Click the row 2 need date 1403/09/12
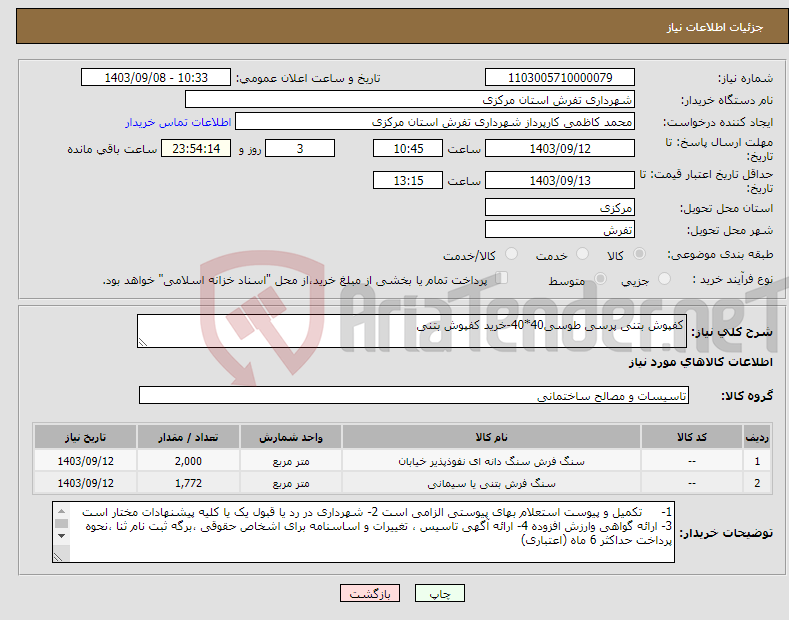 point(86,483)
